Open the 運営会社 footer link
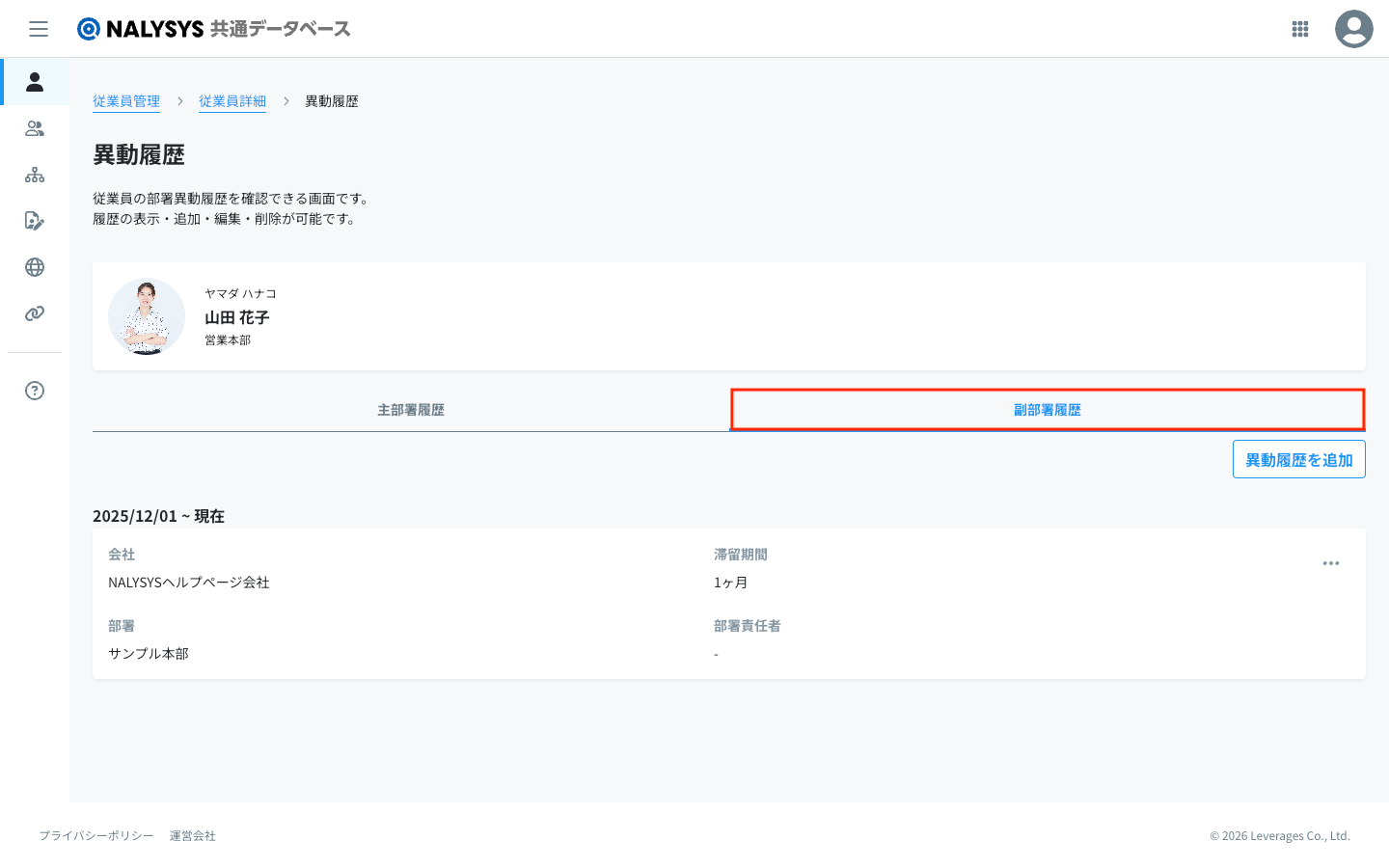 193,836
